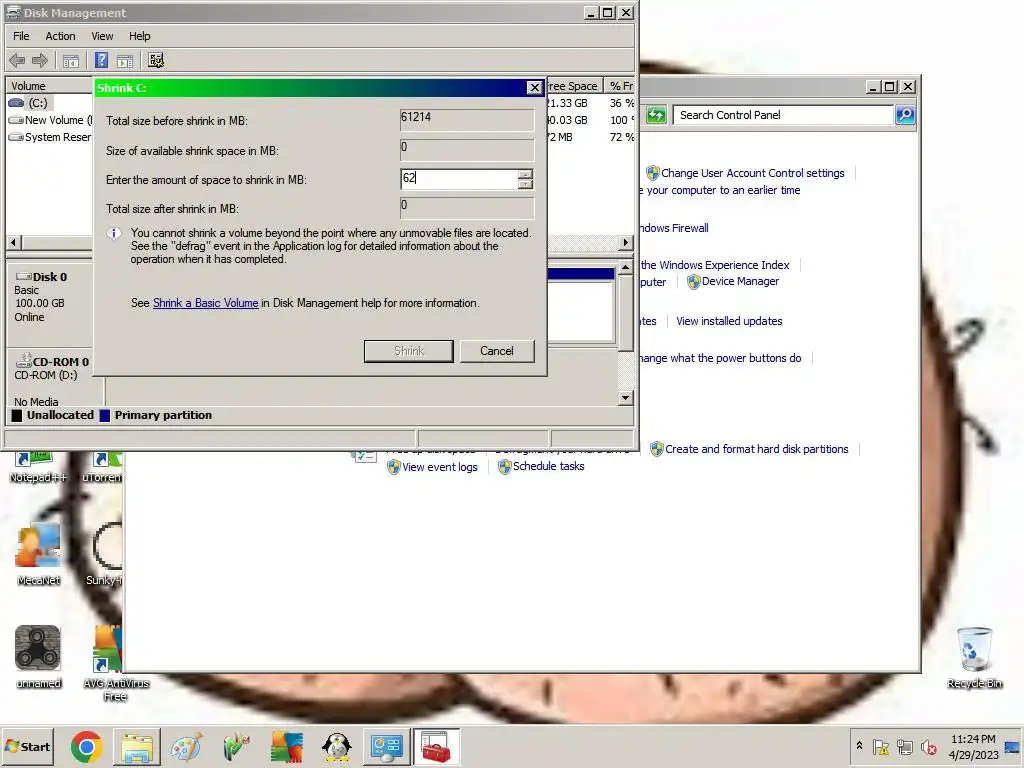
Task: Click the Cancel button in Shrink dialog
Action: [x=497, y=351]
